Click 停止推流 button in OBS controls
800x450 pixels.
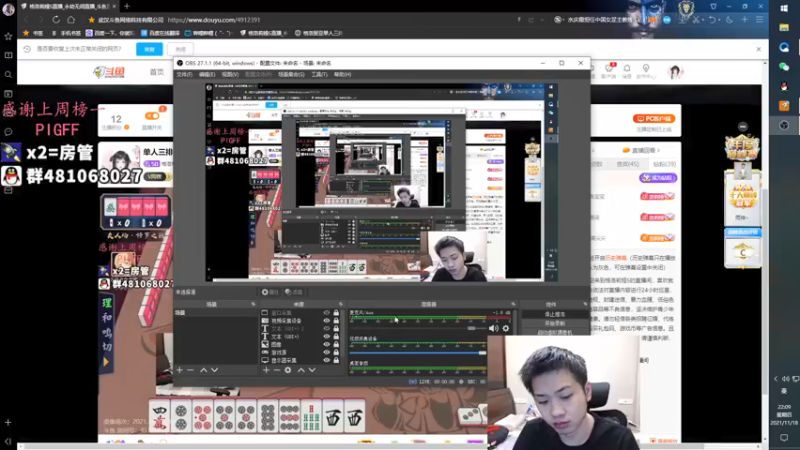(x=555, y=314)
